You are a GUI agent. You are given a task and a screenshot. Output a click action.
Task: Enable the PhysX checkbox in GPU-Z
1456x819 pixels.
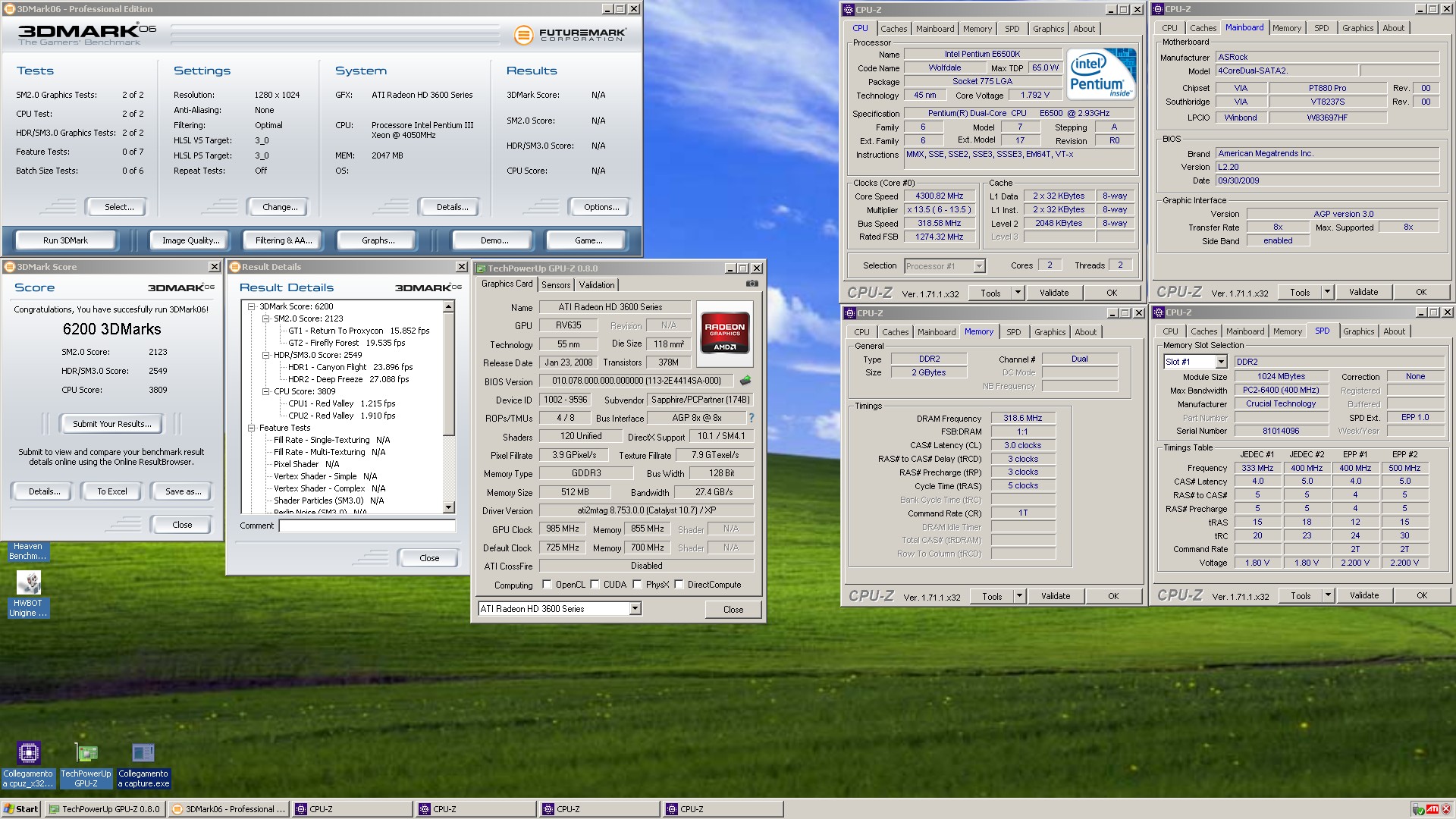pyautogui.click(x=638, y=585)
